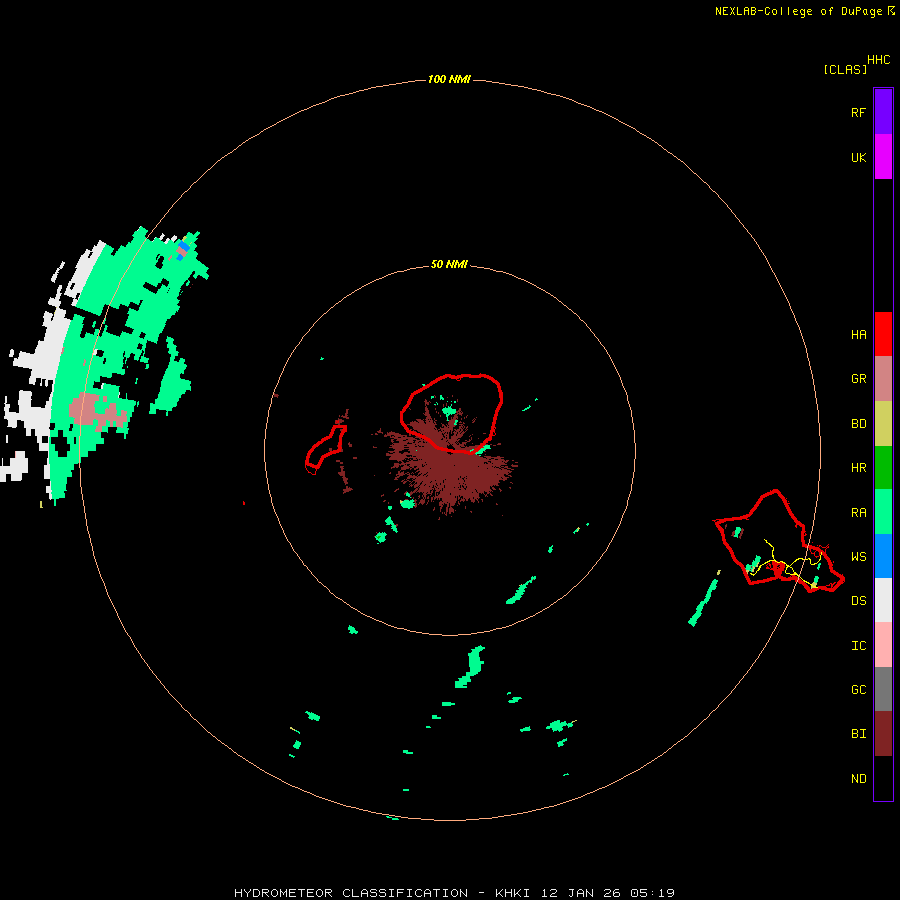The width and height of the screenshot is (900, 900).
Task: Click the HA red legend swatch
Action: pos(883,334)
